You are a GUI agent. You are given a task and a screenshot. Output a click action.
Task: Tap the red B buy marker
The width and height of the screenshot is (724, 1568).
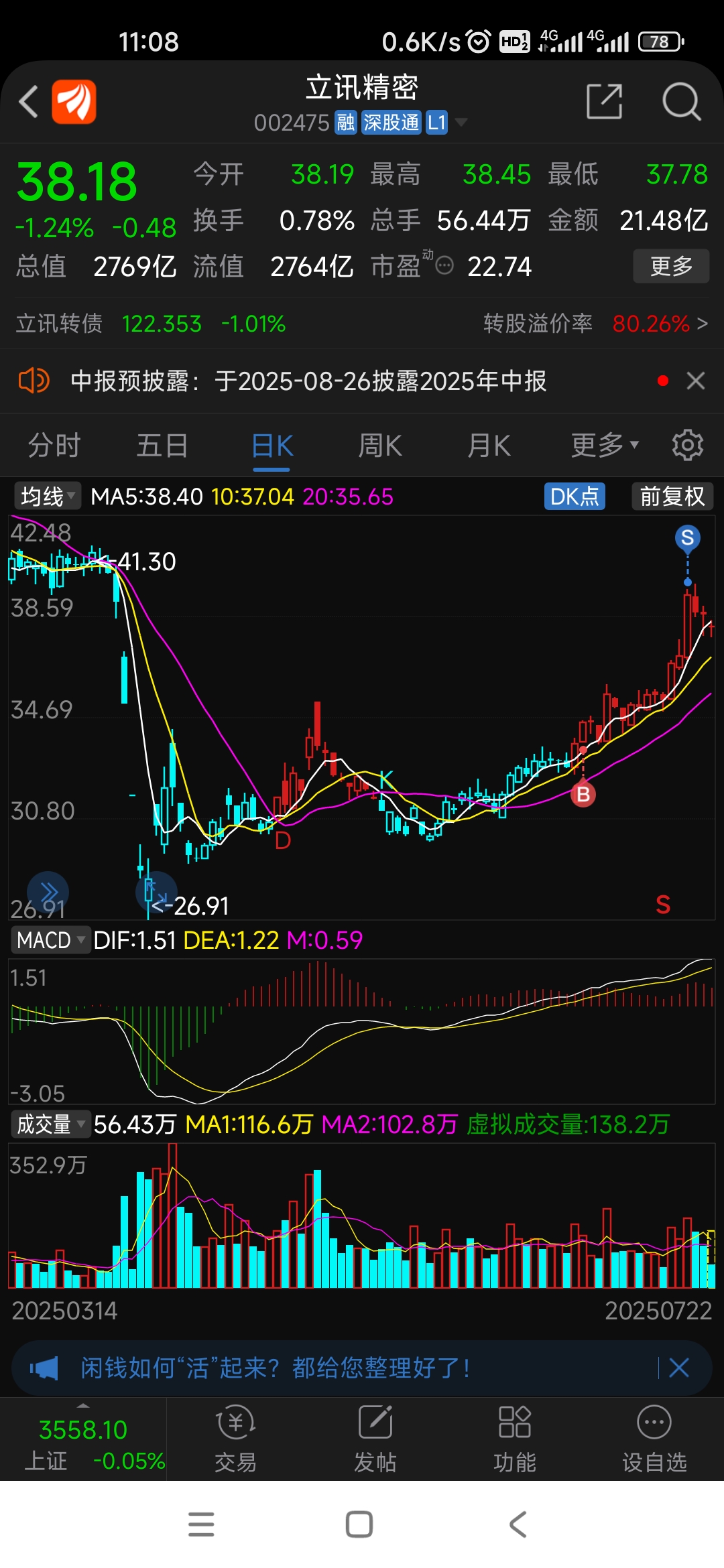[x=583, y=795]
